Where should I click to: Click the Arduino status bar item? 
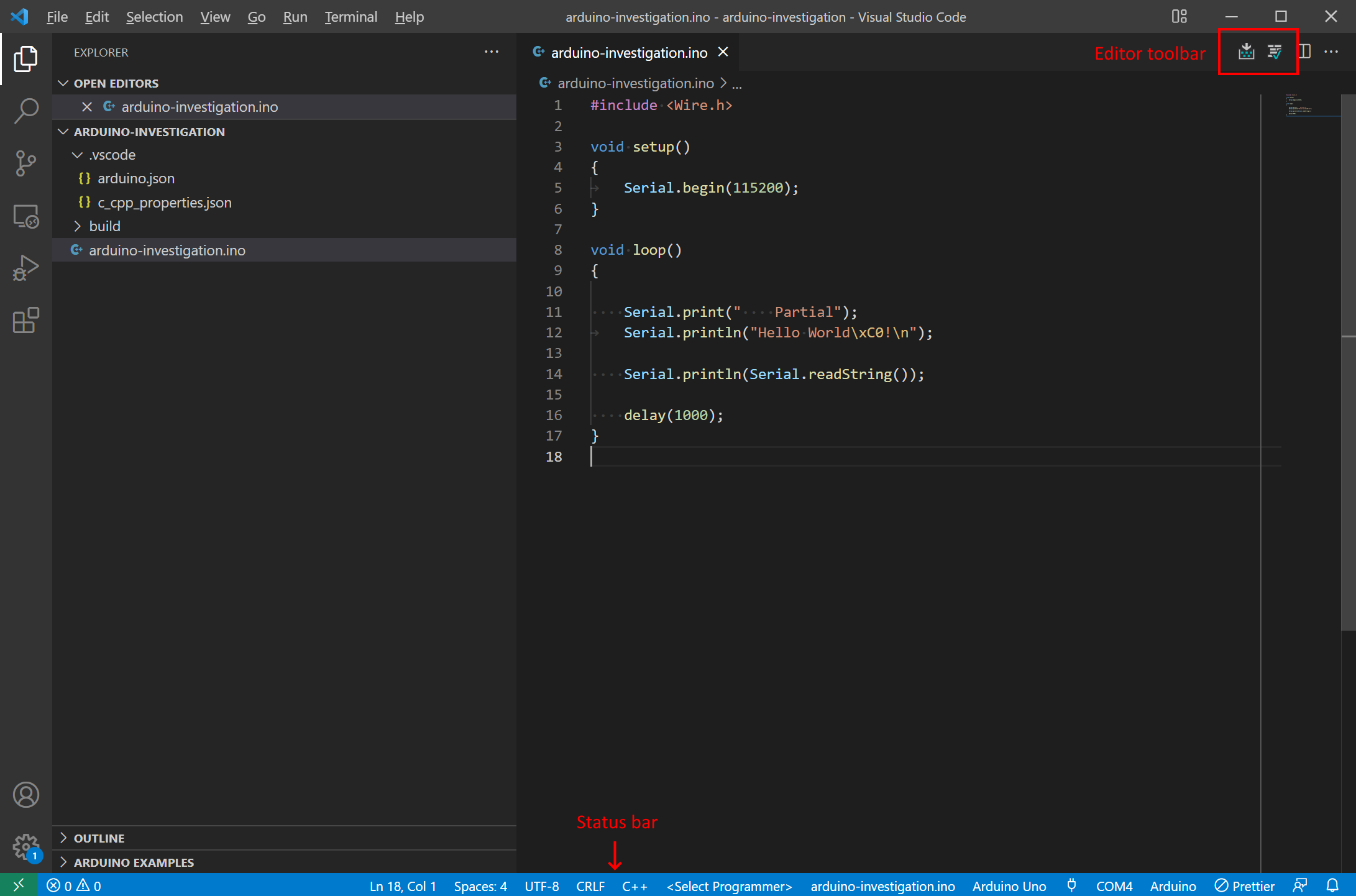pos(1173,885)
